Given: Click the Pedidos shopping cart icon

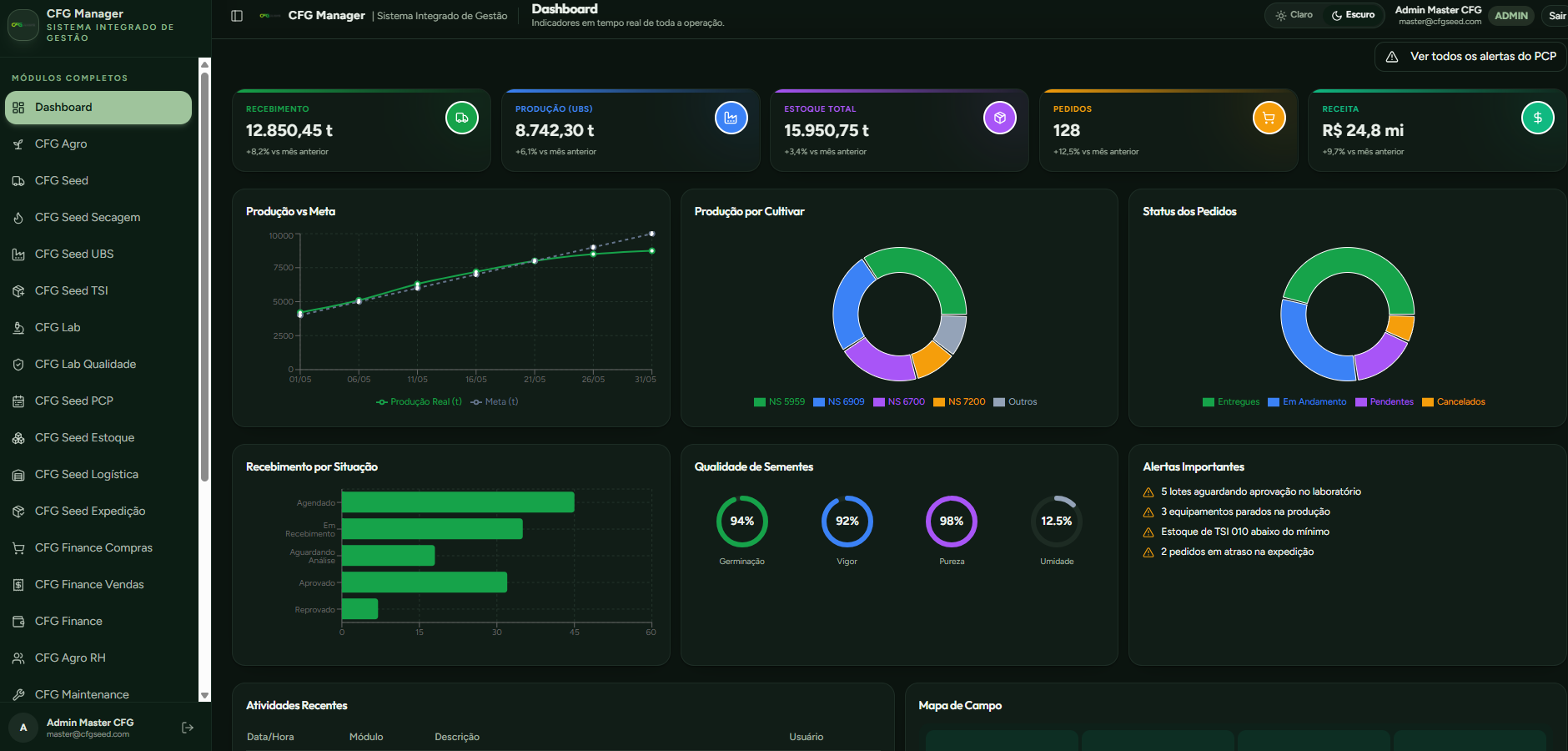Looking at the screenshot, I should click(x=1269, y=118).
